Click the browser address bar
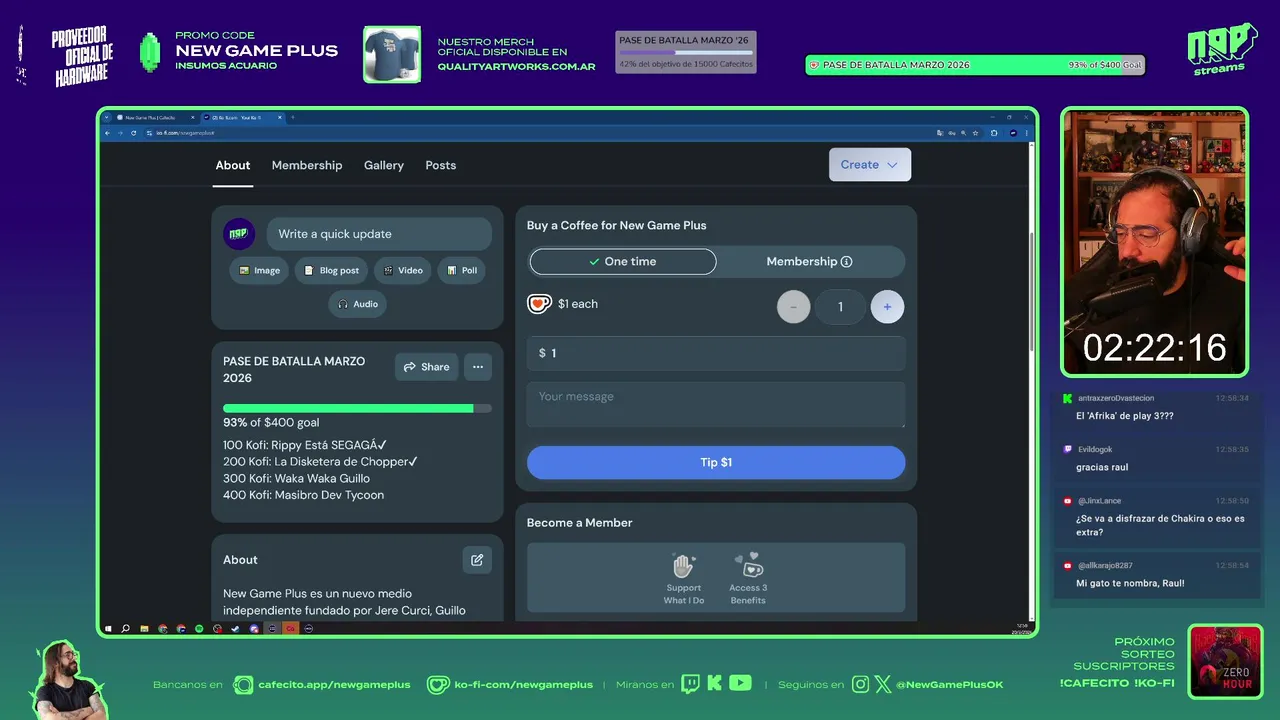1280x720 pixels. click(x=540, y=133)
